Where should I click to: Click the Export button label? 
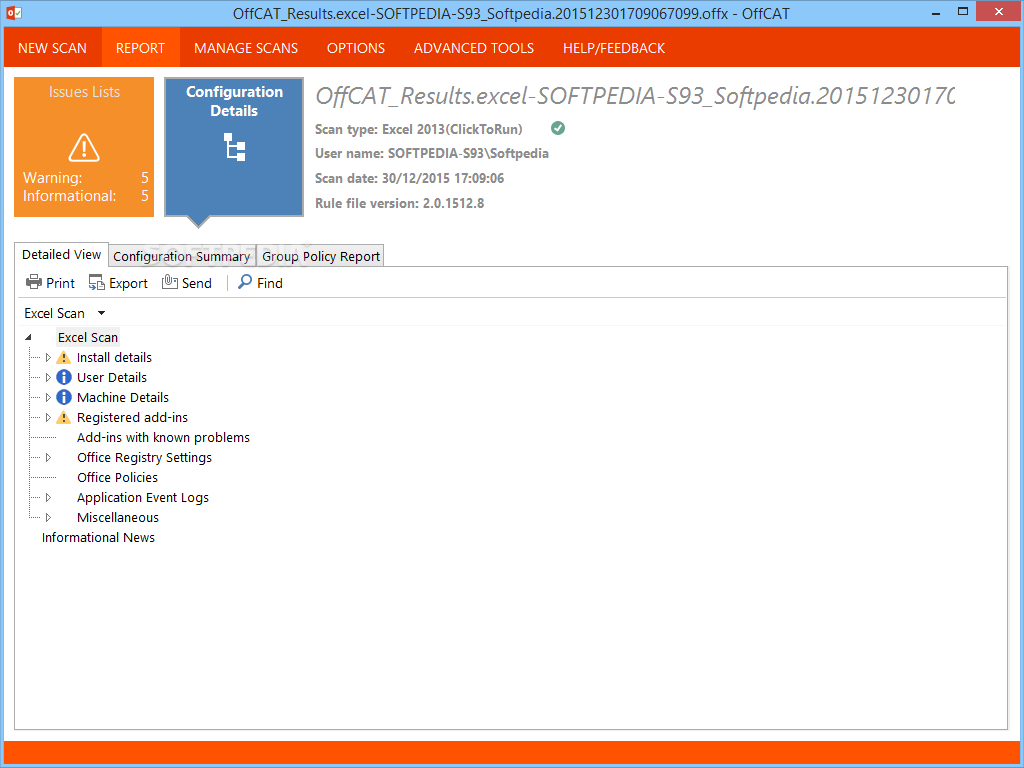tap(128, 283)
